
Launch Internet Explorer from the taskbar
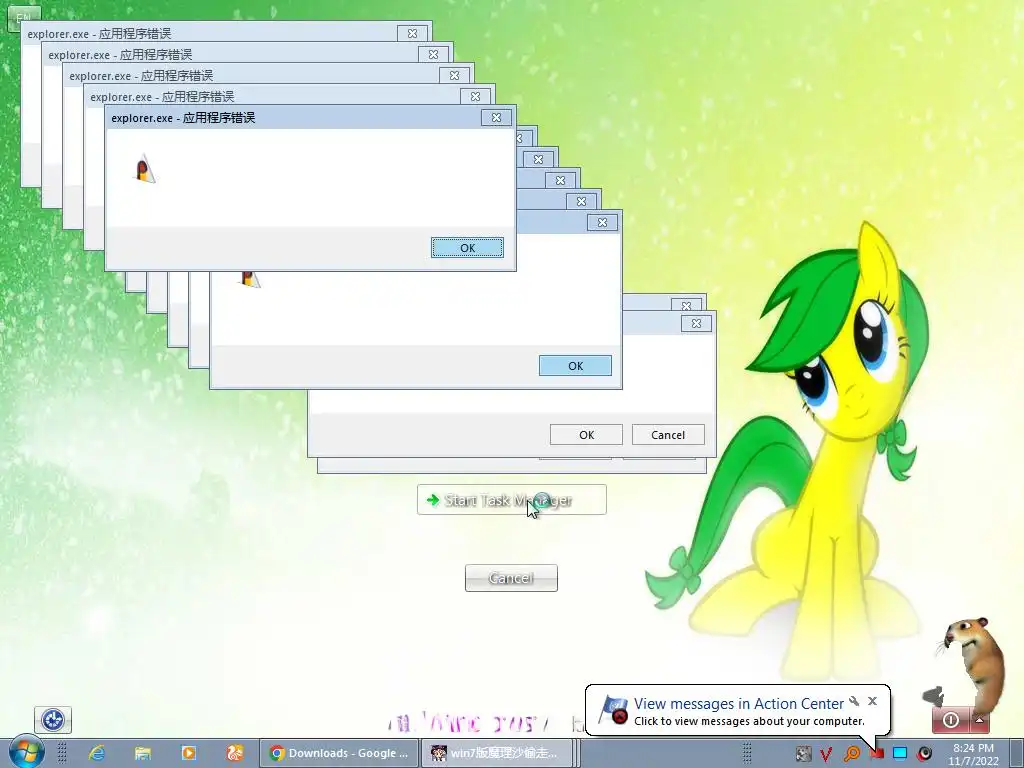pyautogui.click(x=97, y=753)
